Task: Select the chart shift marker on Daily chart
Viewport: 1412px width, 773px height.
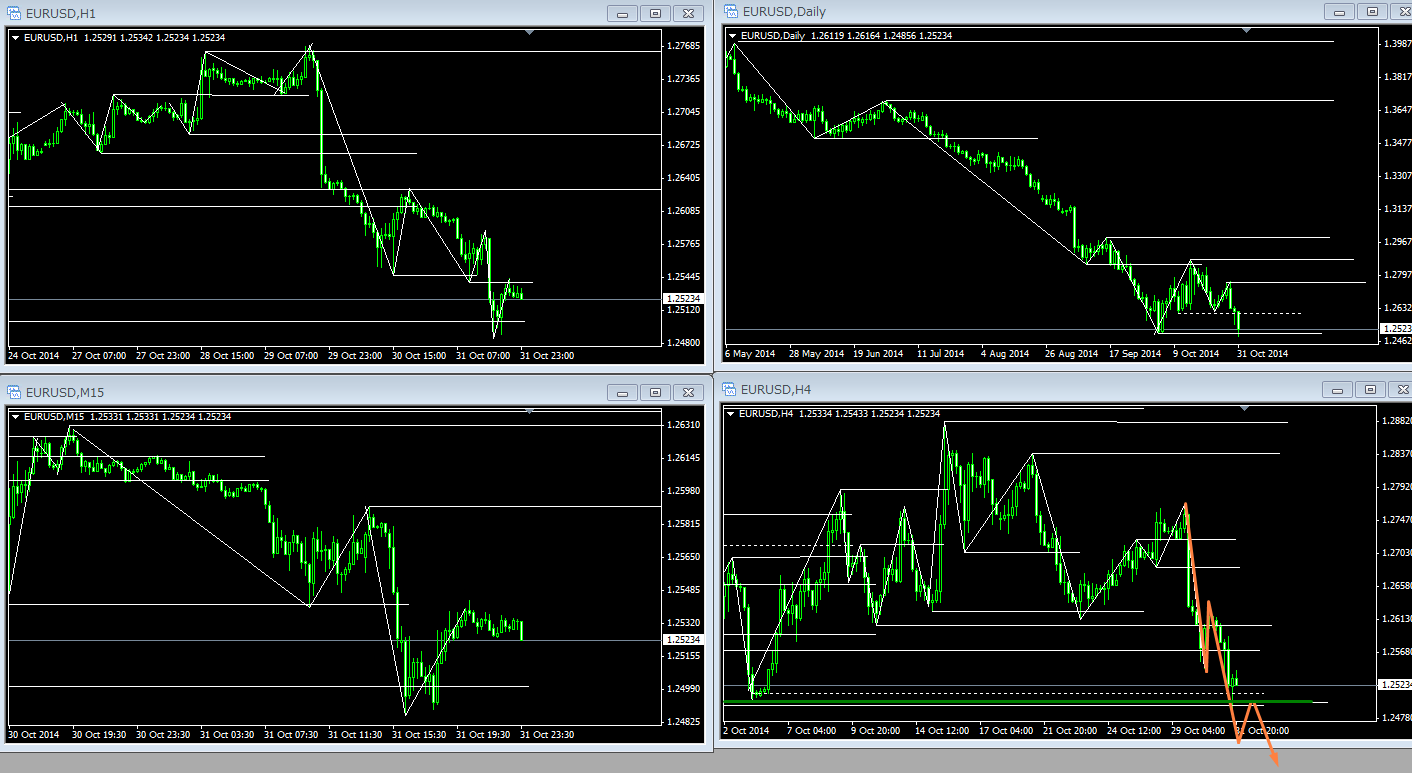Action: click(x=1245, y=31)
